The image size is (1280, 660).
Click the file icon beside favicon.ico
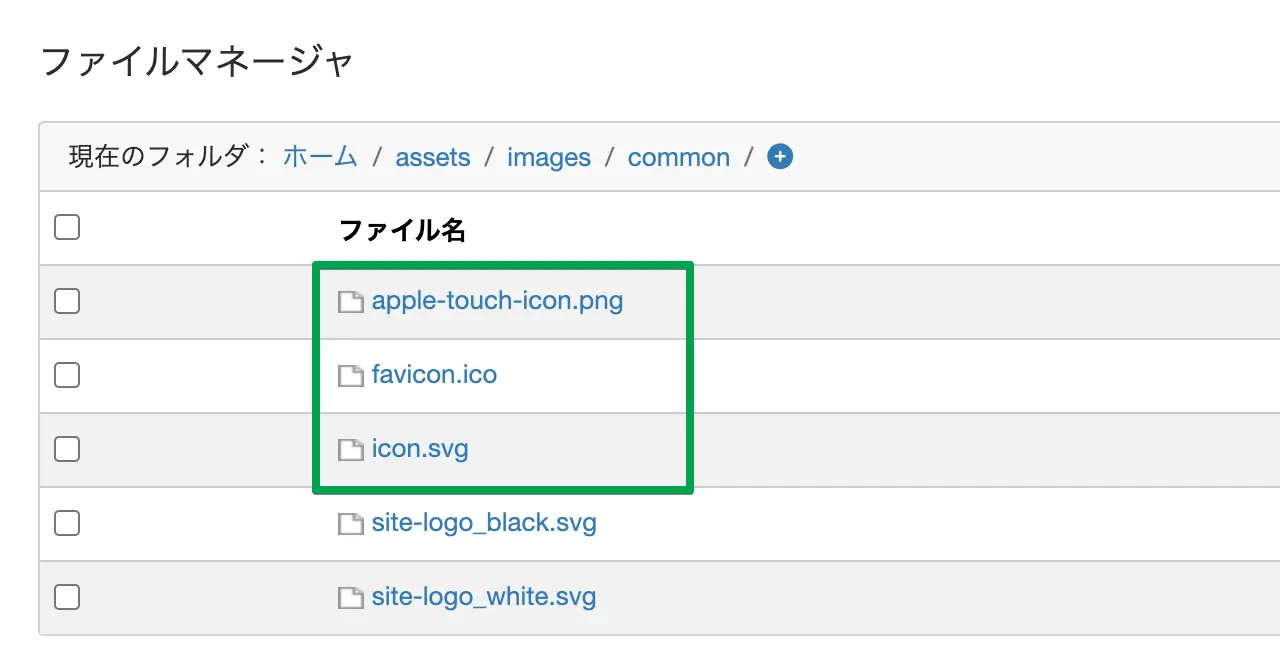click(x=350, y=376)
